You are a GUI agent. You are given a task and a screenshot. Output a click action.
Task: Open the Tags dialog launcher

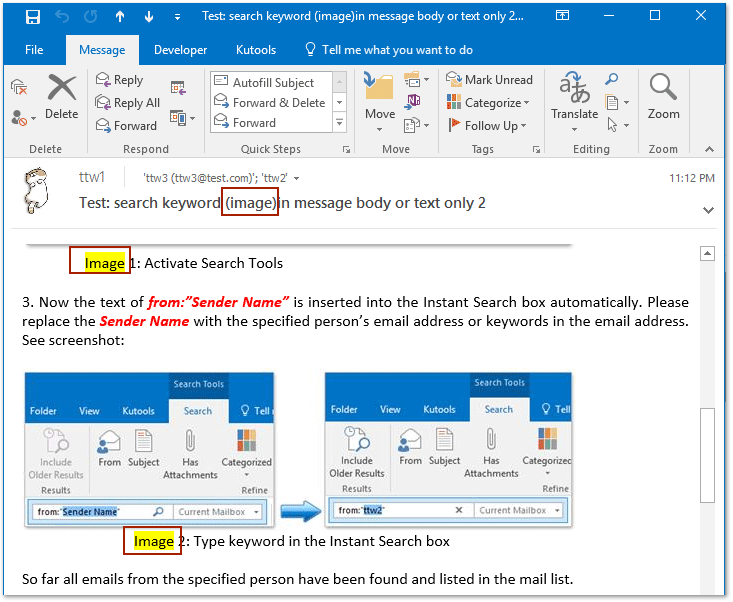[x=536, y=150]
